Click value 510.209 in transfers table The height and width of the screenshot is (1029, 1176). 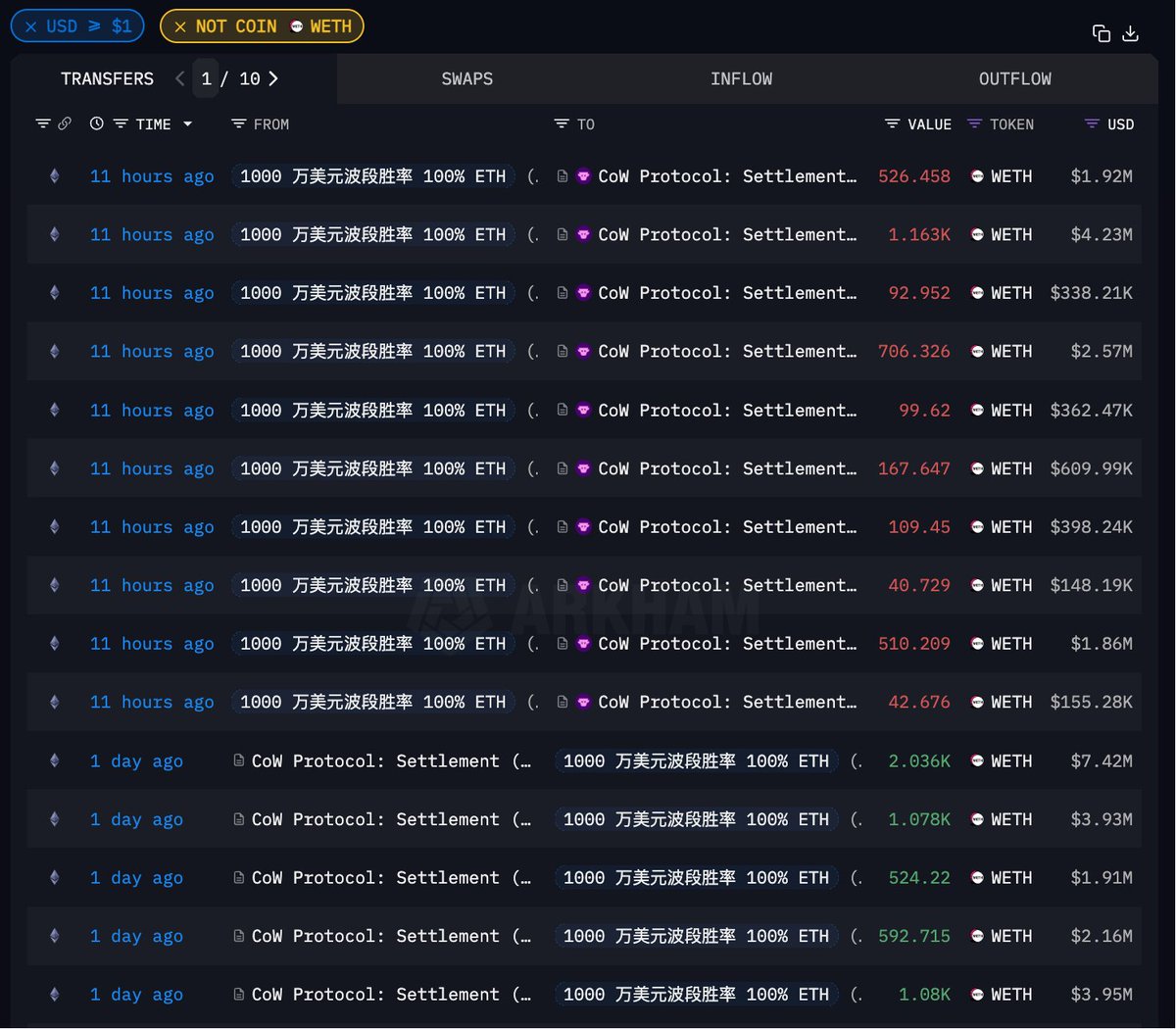pos(914,644)
